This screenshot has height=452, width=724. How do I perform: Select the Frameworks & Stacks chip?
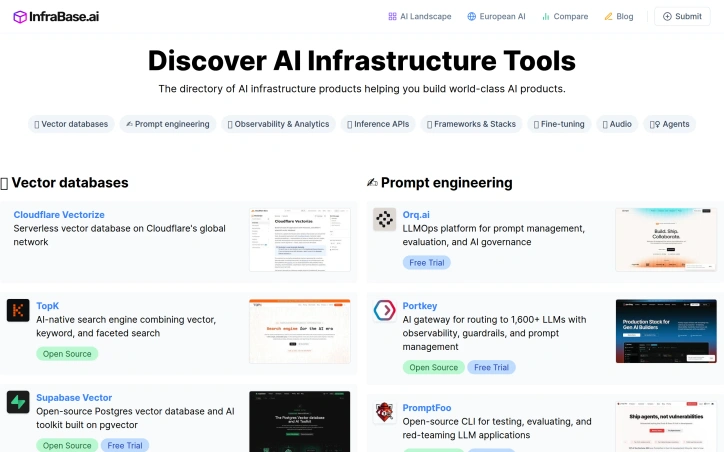(471, 124)
